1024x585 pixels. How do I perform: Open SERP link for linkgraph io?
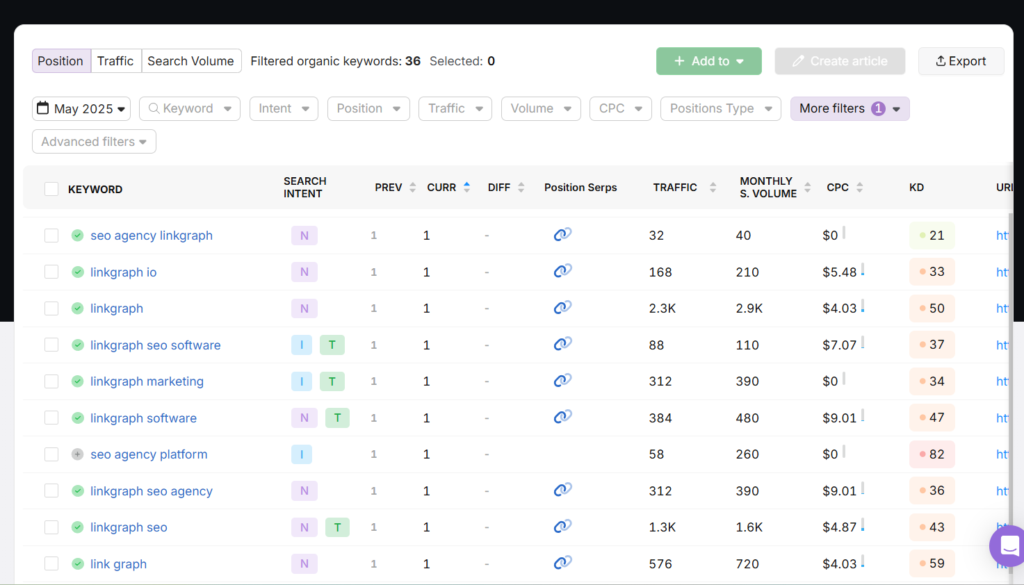562,271
